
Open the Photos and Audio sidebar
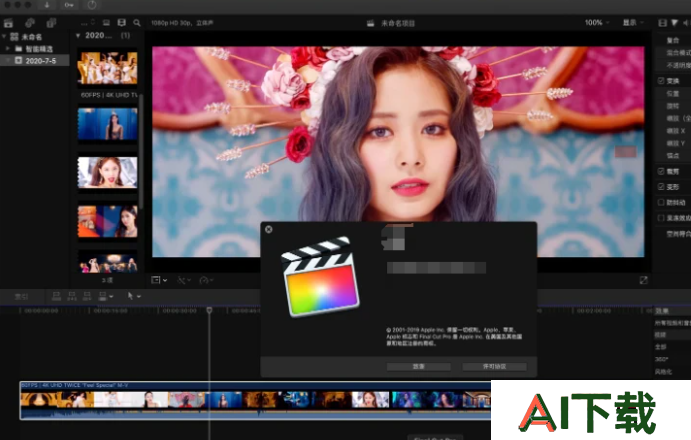point(30,22)
